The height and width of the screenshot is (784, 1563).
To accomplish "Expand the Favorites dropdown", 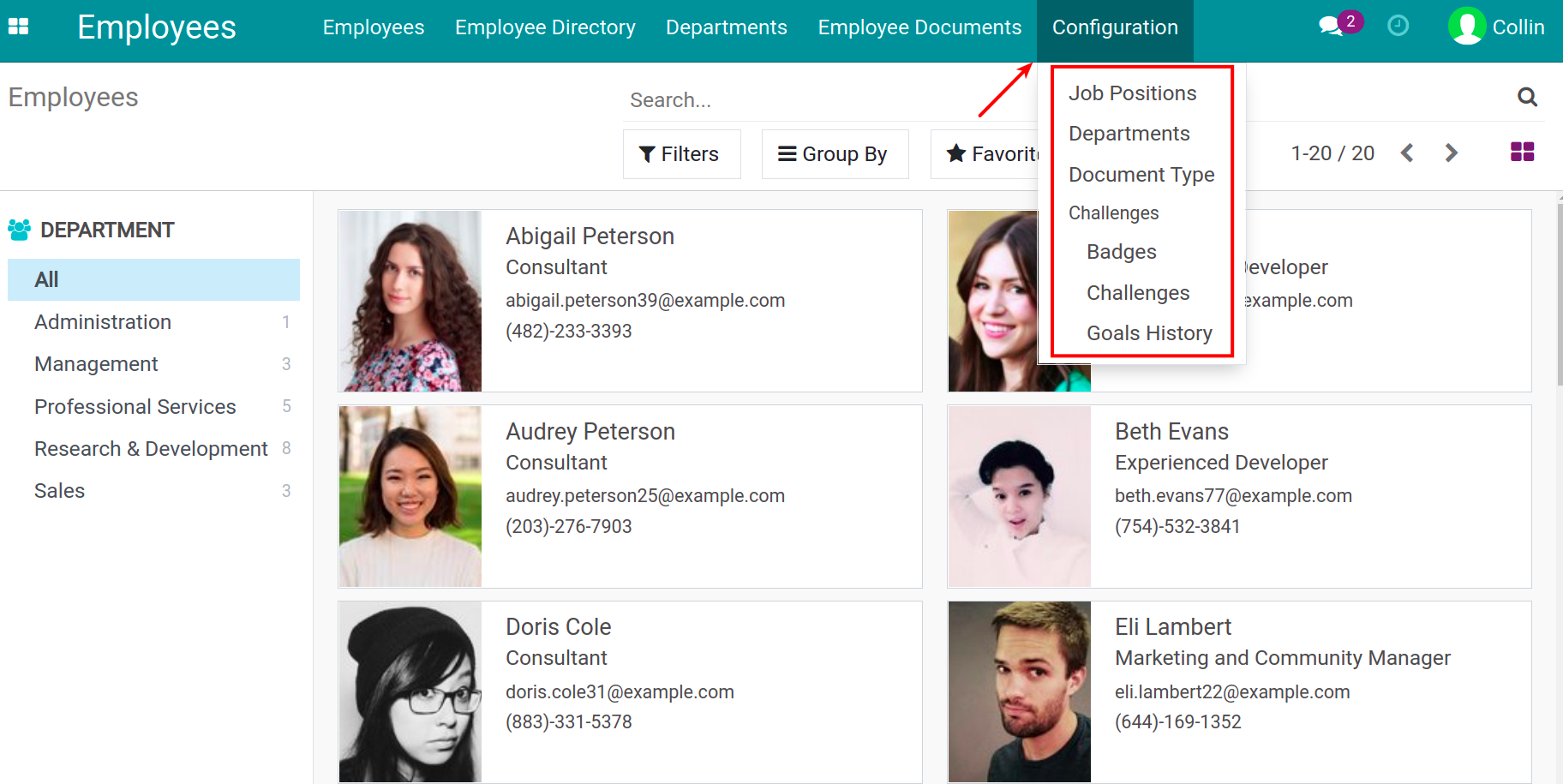I will pos(991,154).
